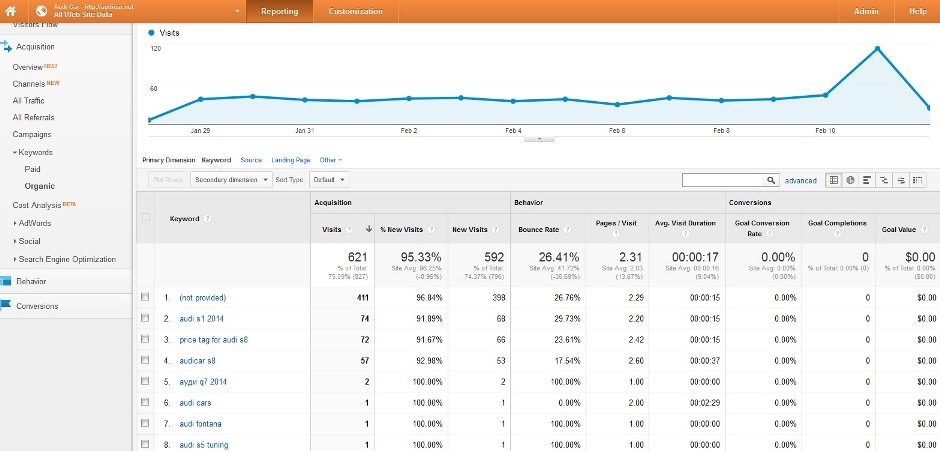Open the Other primary dimension dropdown
The width and height of the screenshot is (940, 451).
pyautogui.click(x=331, y=160)
